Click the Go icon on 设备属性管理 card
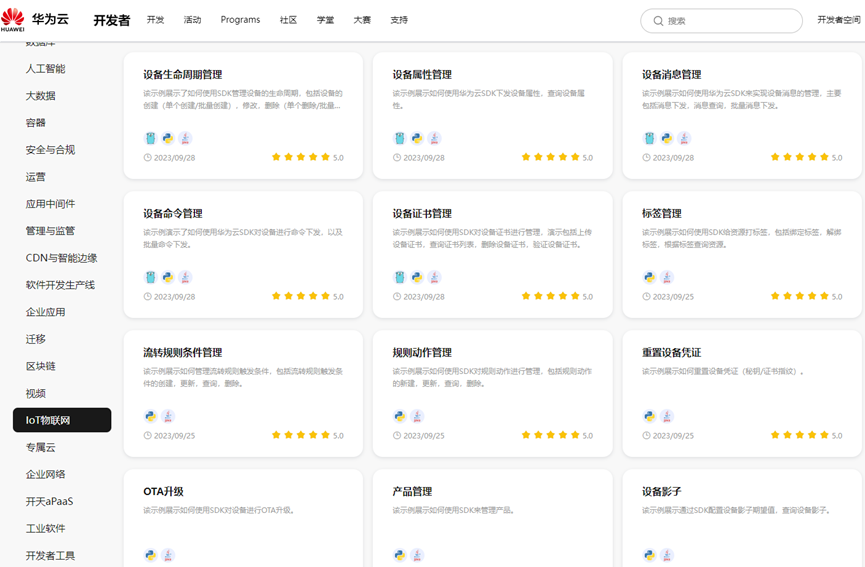The height and width of the screenshot is (567, 865). point(400,138)
